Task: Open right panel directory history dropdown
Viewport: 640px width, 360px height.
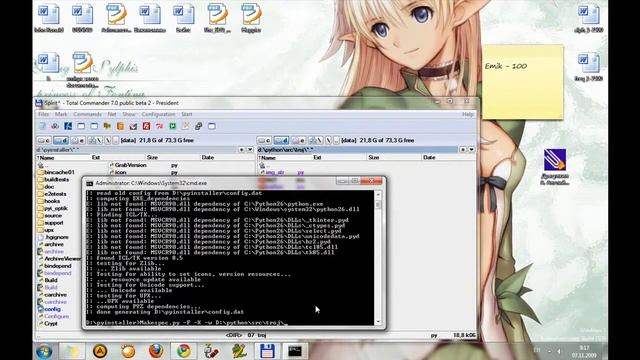Action: 471,150
